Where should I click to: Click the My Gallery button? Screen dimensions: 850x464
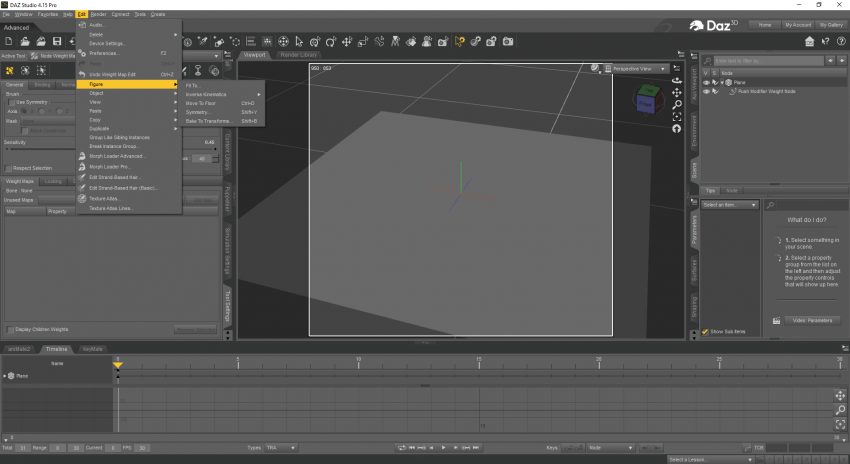831,25
